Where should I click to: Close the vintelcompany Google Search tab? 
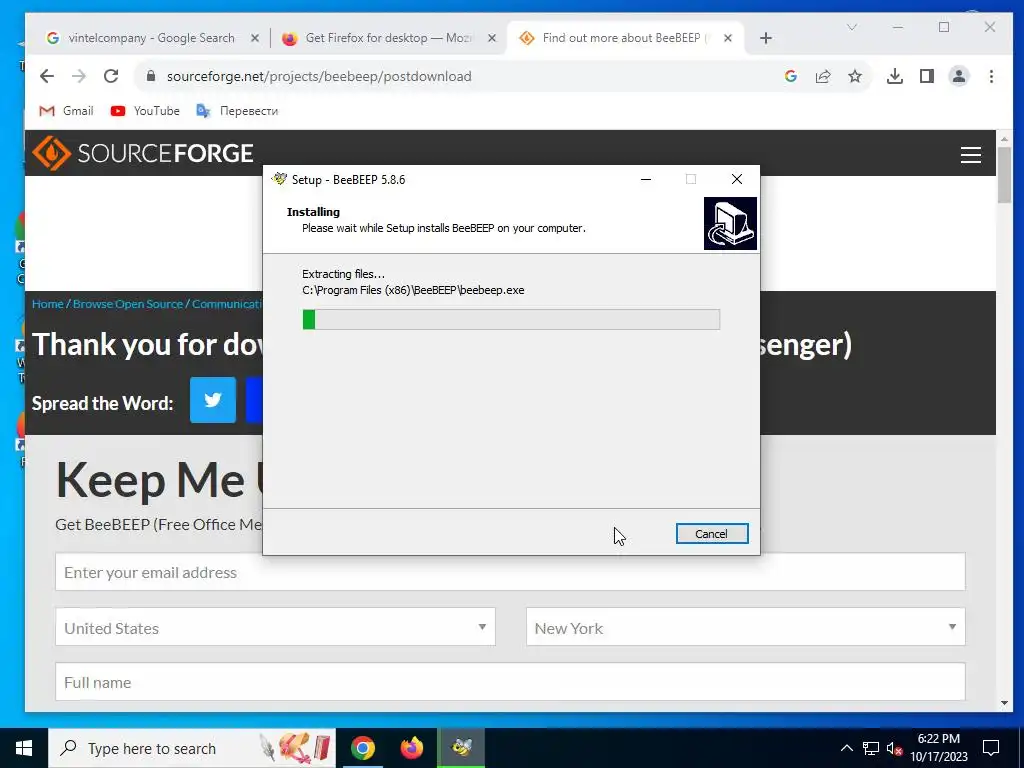255,38
